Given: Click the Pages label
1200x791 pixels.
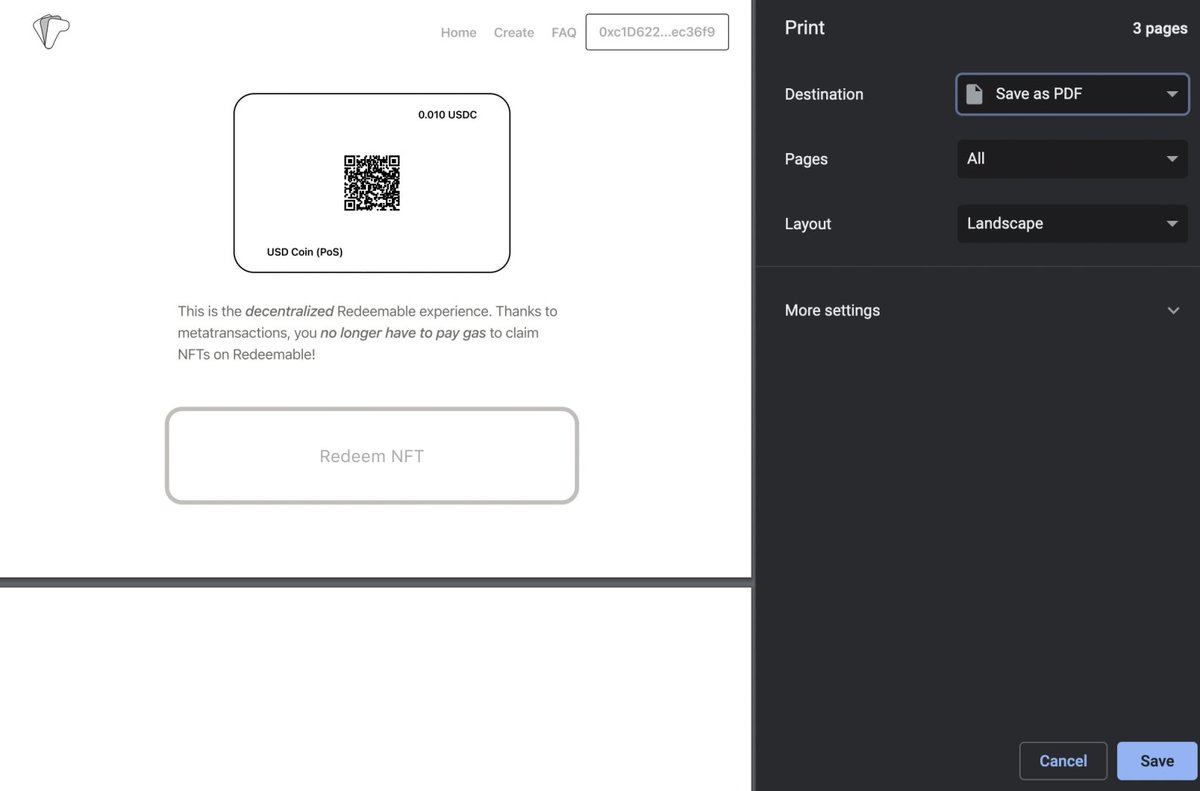Looking at the screenshot, I should click(806, 159).
